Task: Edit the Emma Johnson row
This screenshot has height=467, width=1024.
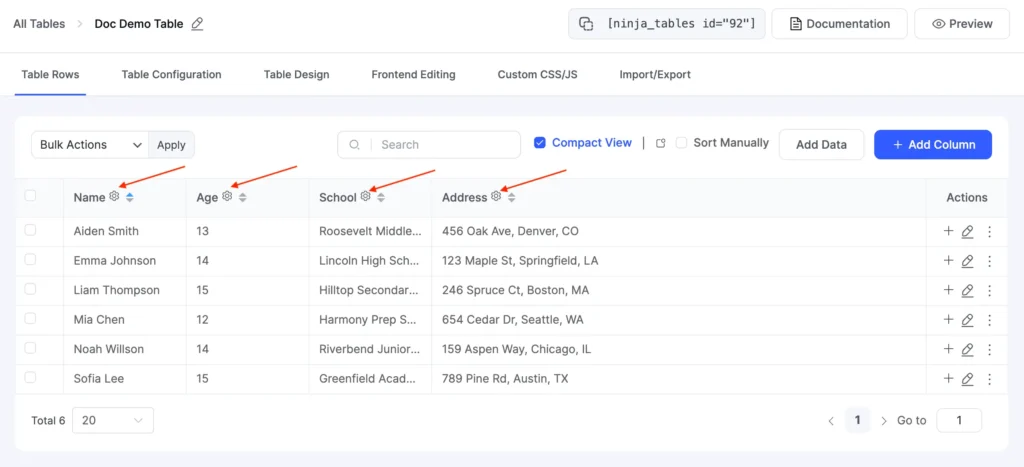Action: (968, 261)
